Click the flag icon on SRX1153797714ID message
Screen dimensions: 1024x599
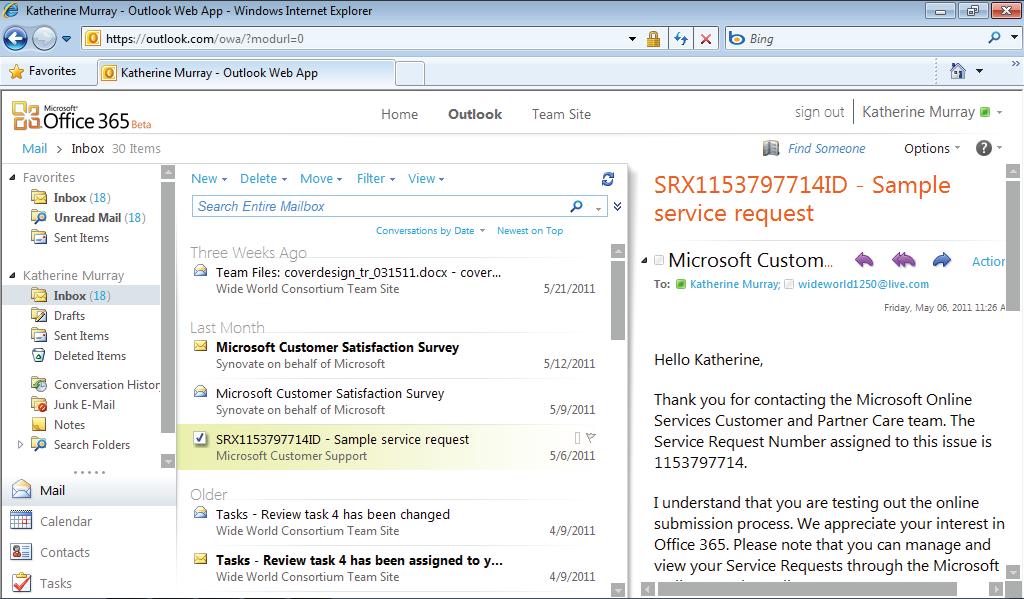[591, 438]
